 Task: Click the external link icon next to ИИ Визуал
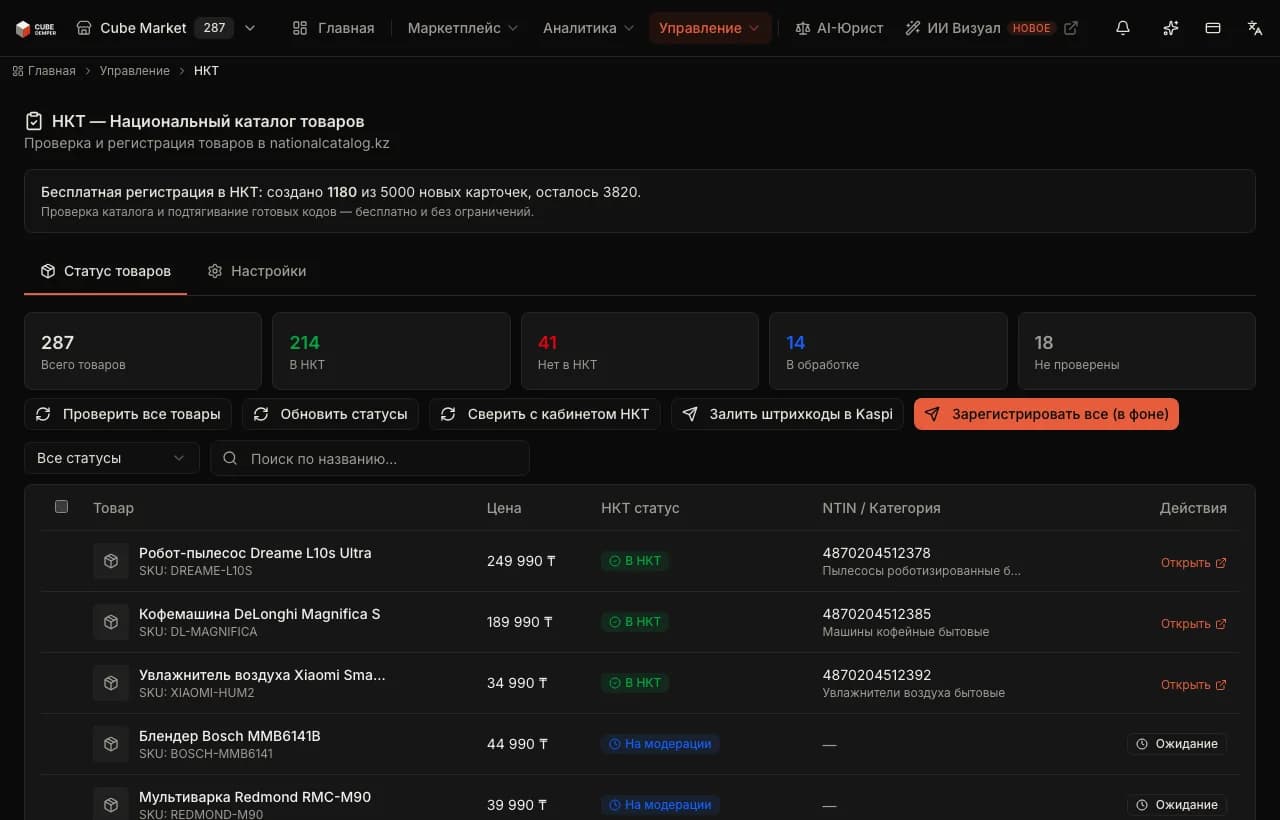[x=1071, y=28]
